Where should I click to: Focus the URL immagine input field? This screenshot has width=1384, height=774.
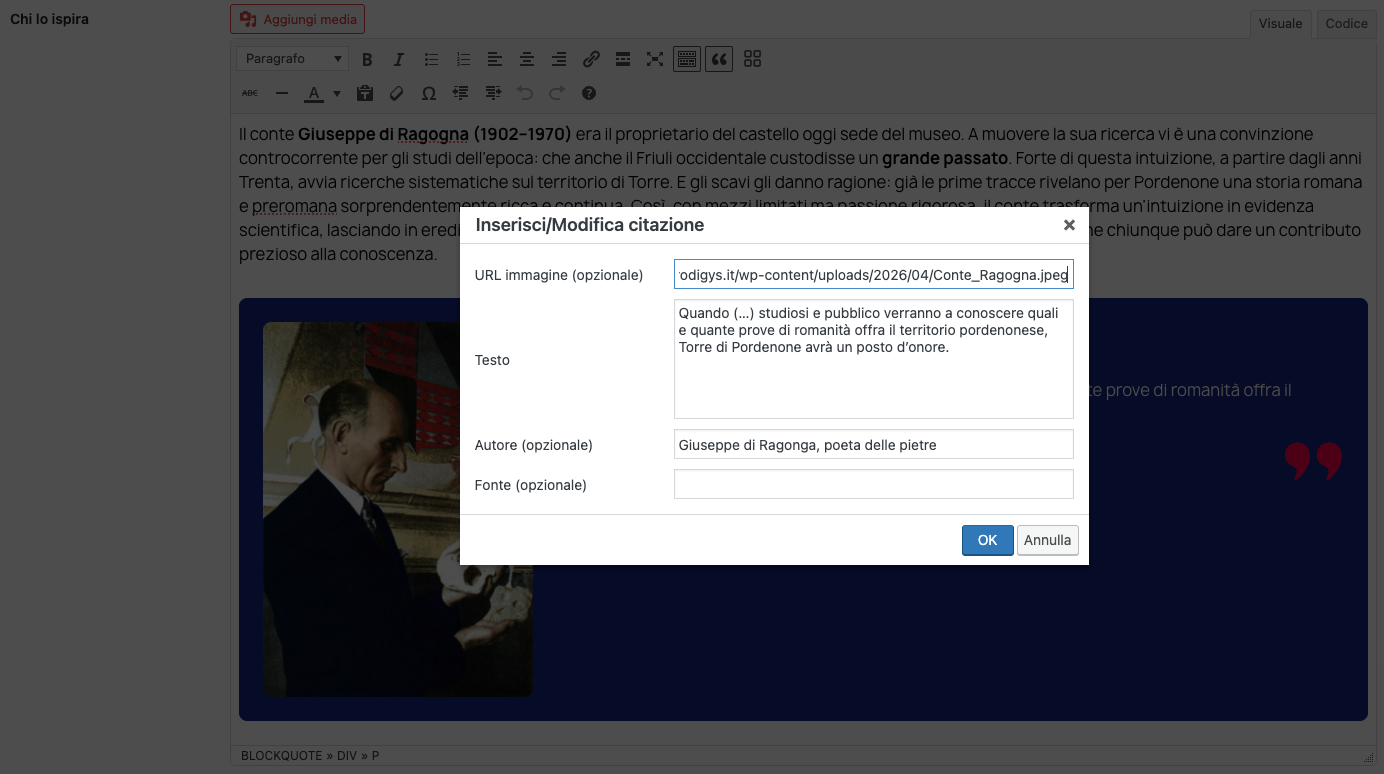(874, 274)
